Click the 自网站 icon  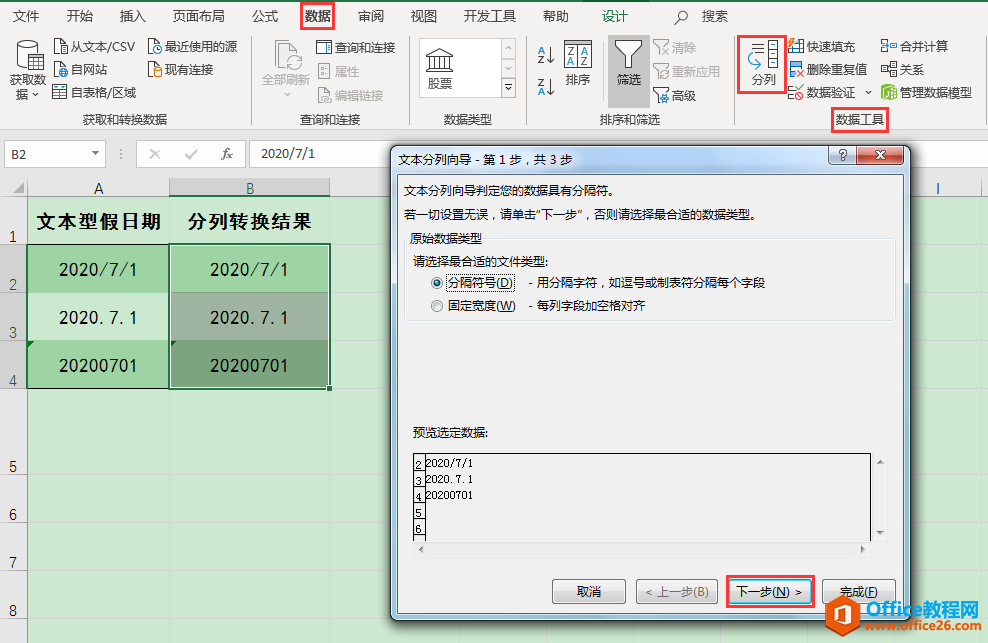pos(60,69)
